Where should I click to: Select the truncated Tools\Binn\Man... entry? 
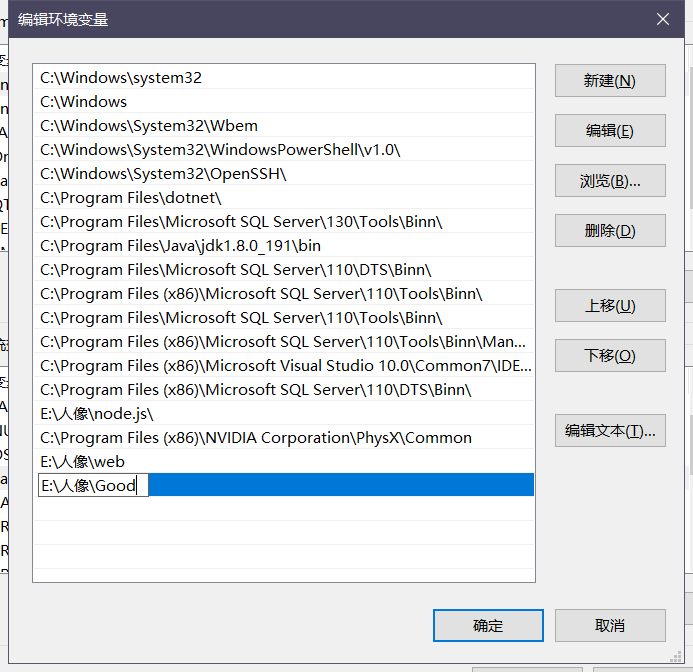(284, 341)
